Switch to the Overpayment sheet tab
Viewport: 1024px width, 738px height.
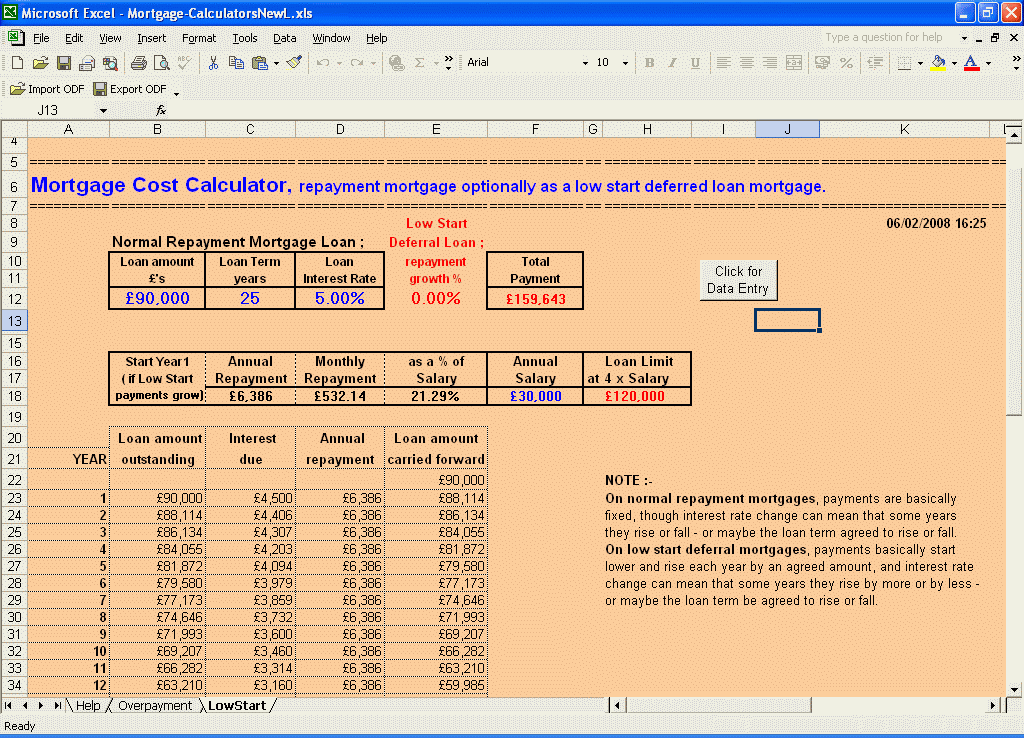(155, 705)
